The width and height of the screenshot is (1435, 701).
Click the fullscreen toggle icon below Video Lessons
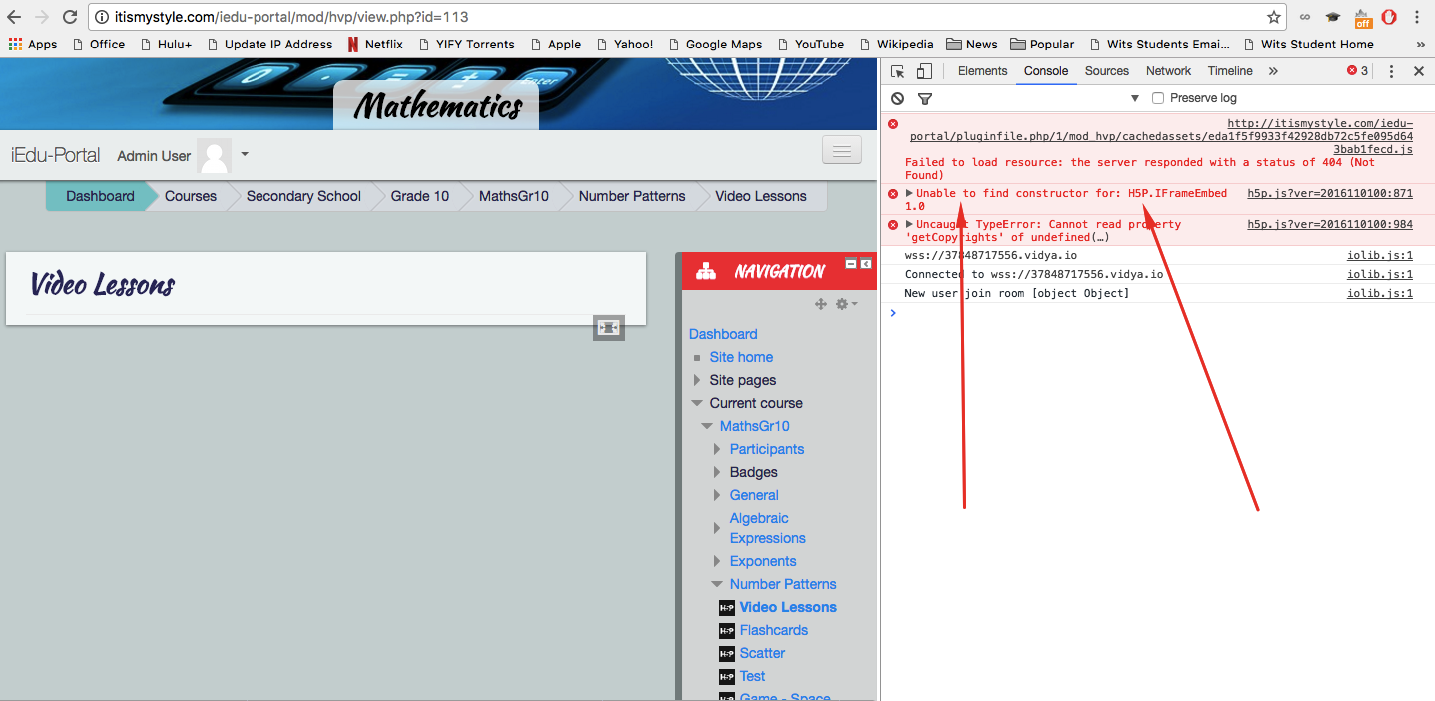pyautogui.click(x=609, y=327)
